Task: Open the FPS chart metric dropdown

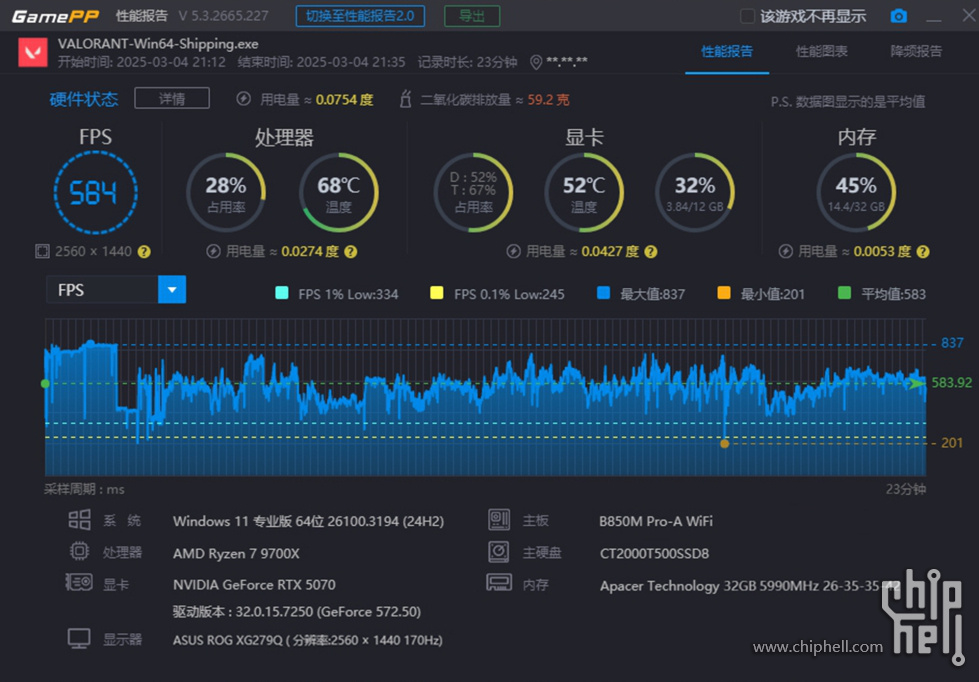Action: click(116, 290)
